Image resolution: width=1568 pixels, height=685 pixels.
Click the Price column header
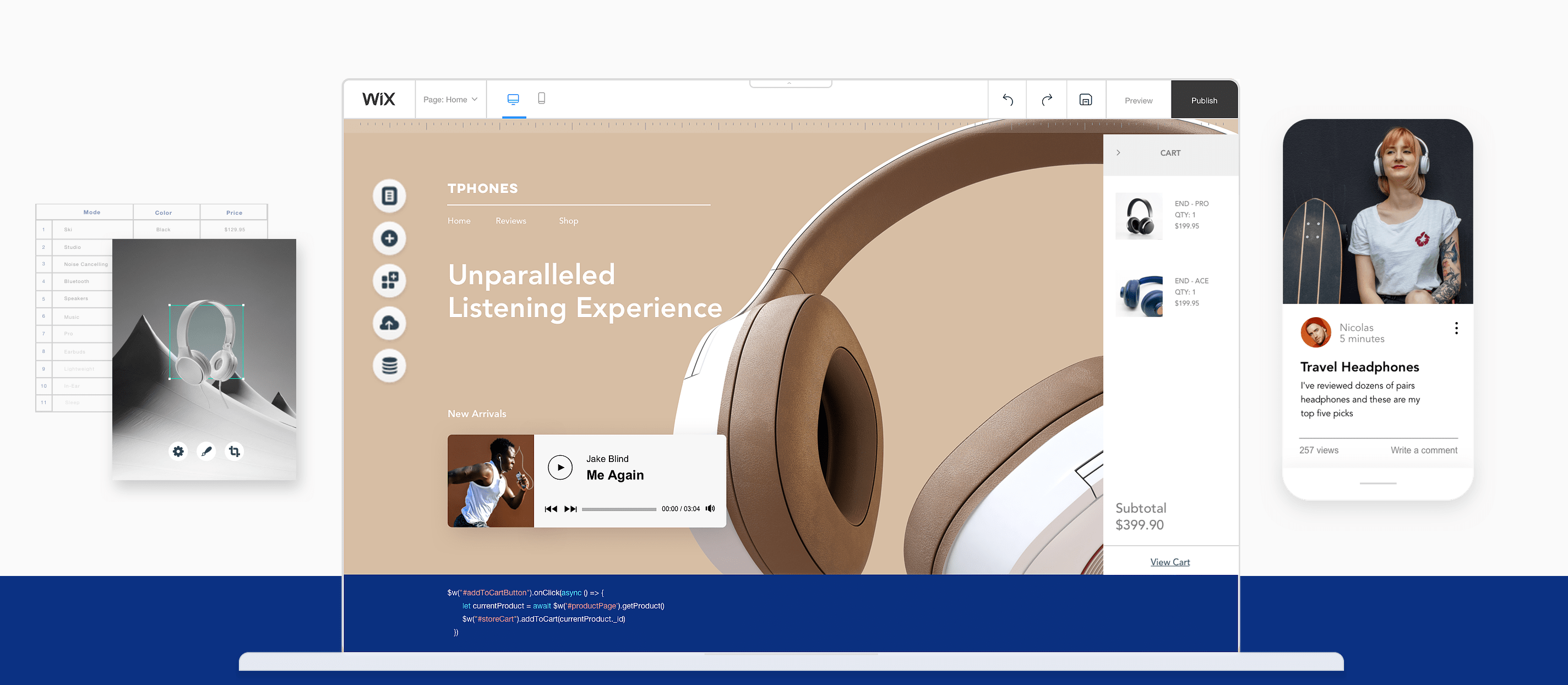tap(235, 213)
